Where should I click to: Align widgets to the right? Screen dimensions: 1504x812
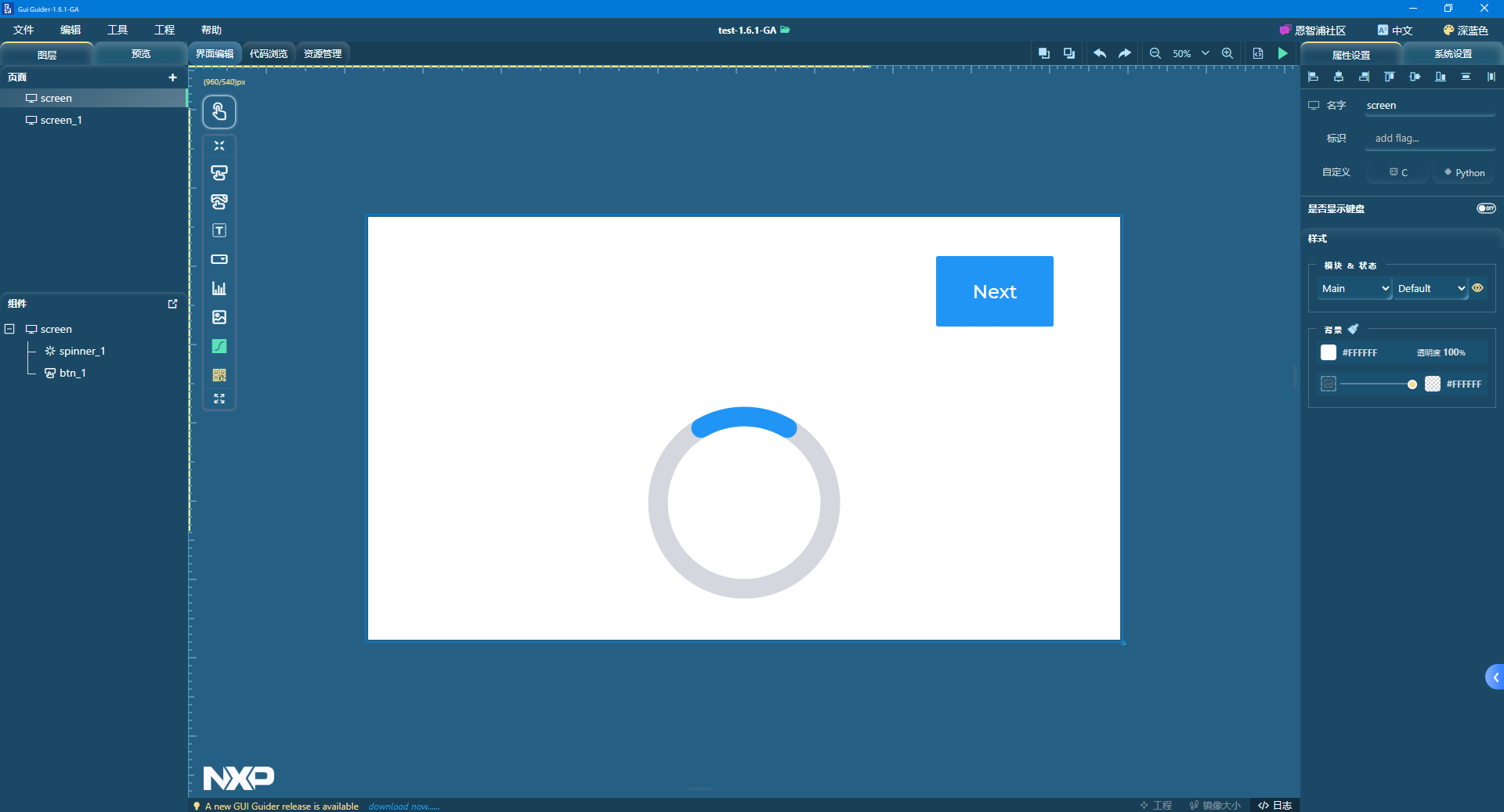[x=1365, y=77]
